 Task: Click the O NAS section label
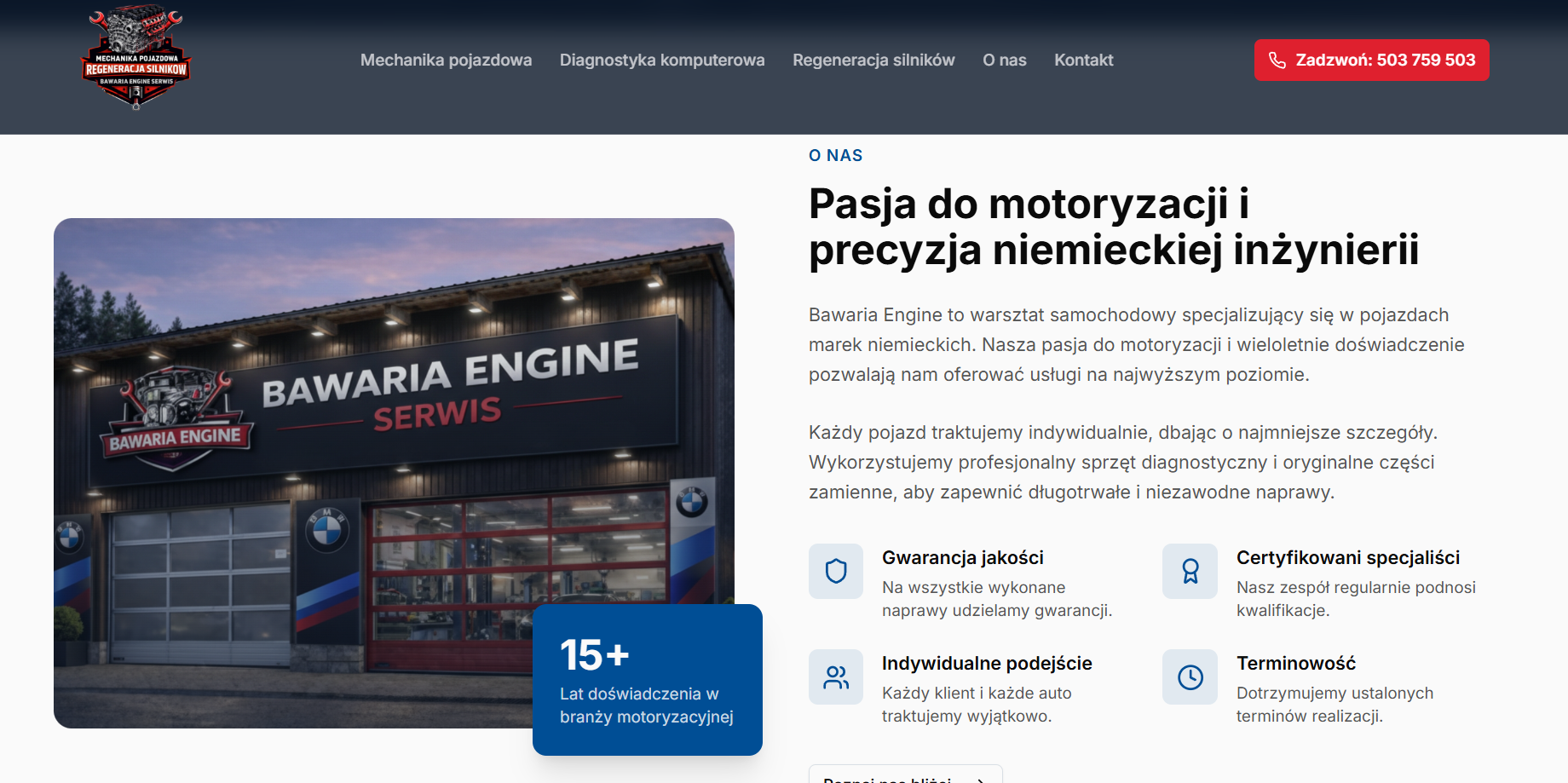836,156
